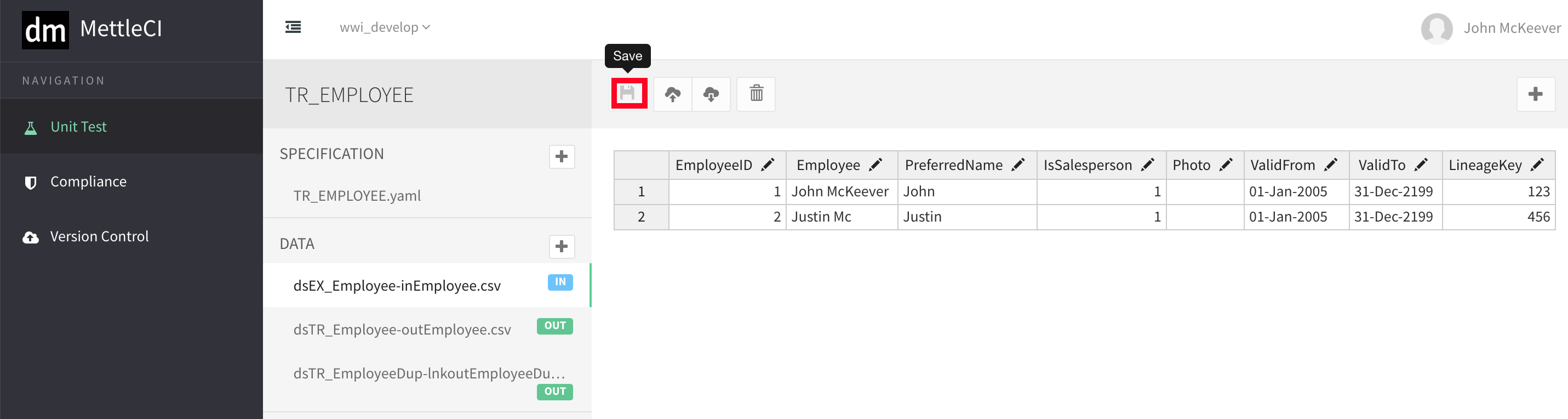This screenshot has height=419, width=1568.
Task: Click pencil icon next to LineageKey
Action: [1537, 165]
